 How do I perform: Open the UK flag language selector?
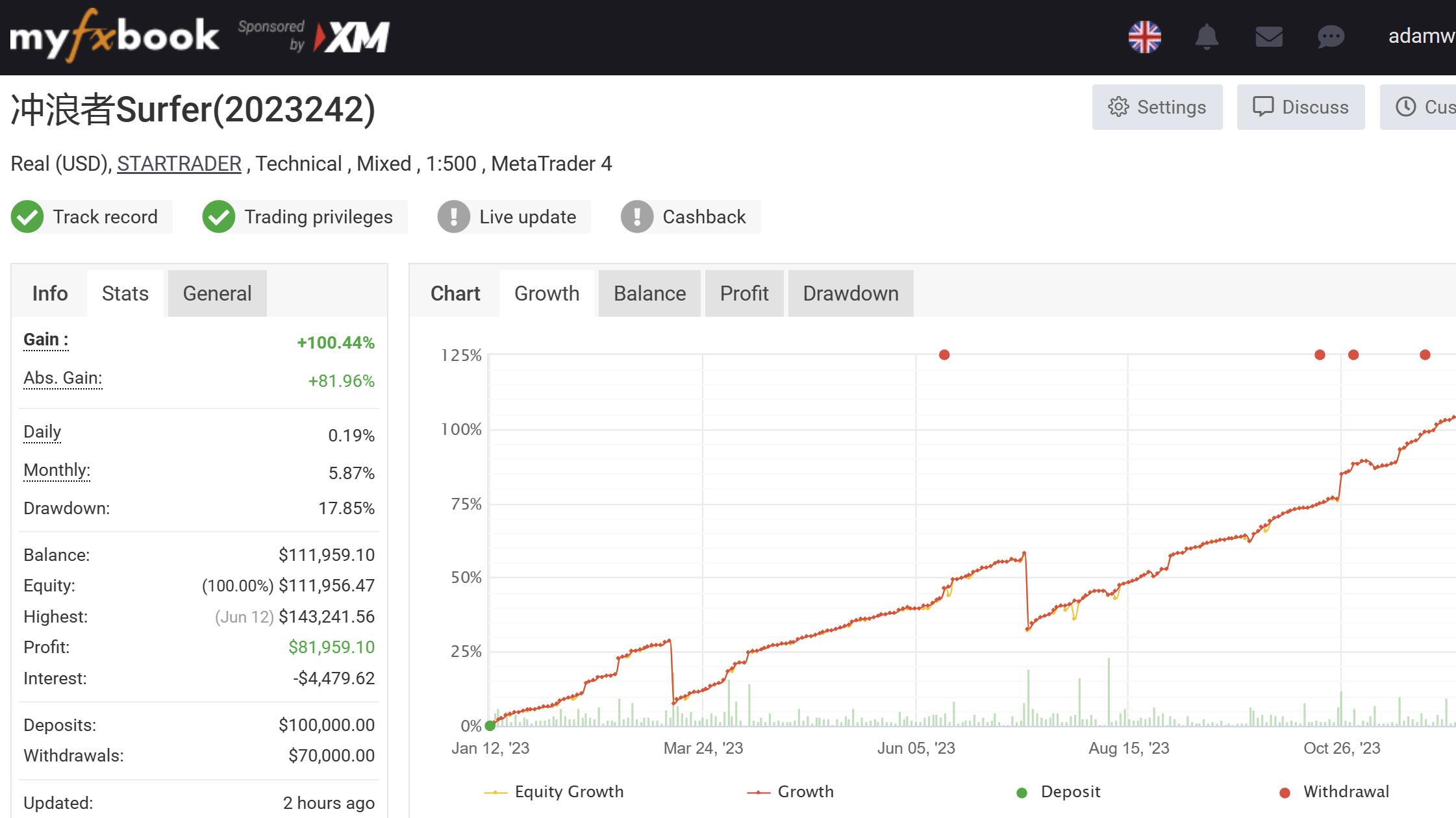[1144, 37]
